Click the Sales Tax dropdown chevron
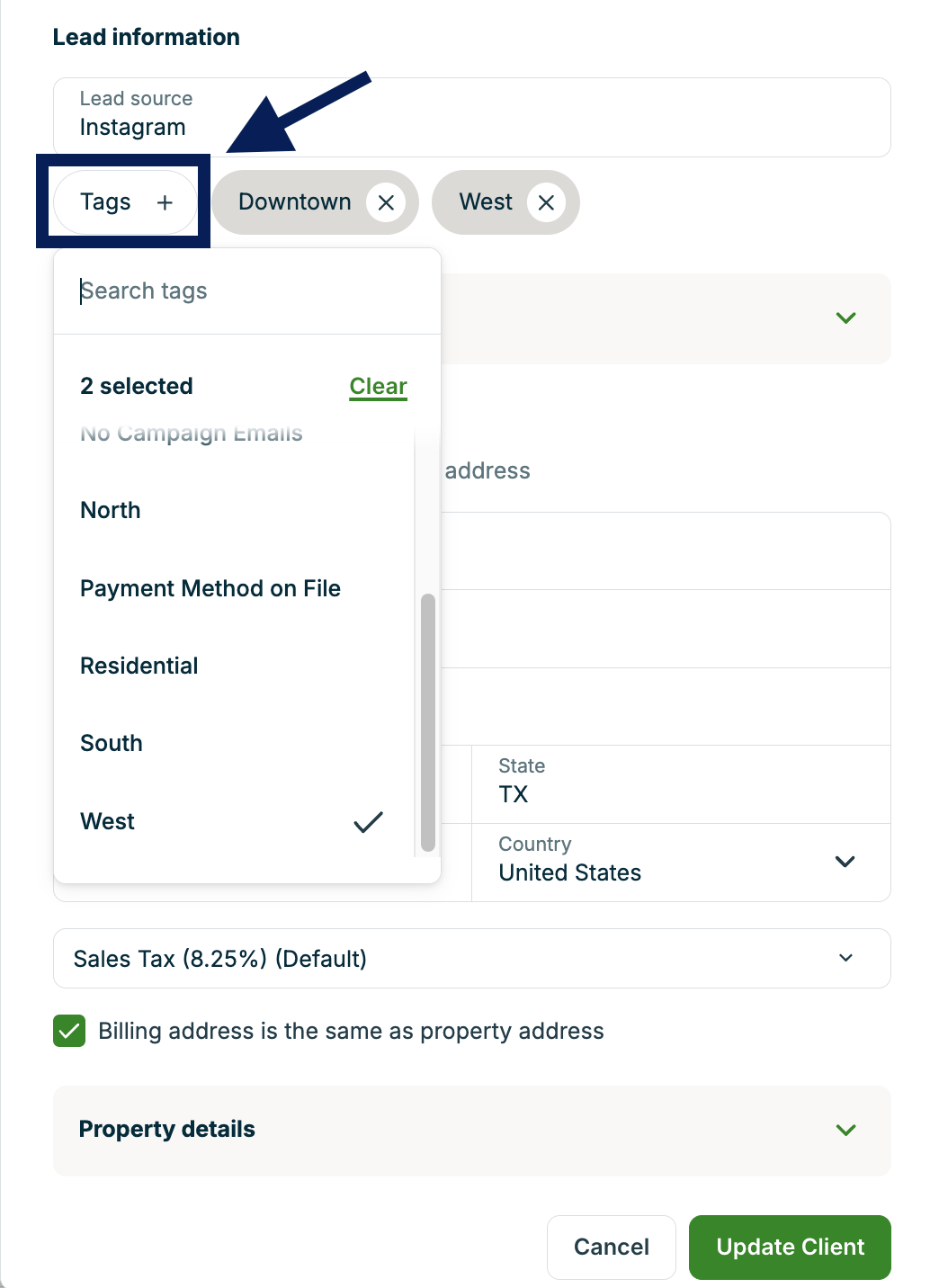Viewport: 939px width, 1288px height. click(x=845, y=958)
